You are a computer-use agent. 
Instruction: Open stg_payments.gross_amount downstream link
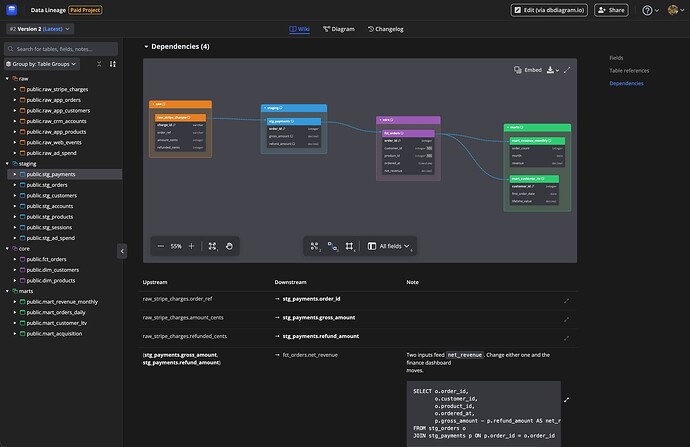[x=319, y=318]
